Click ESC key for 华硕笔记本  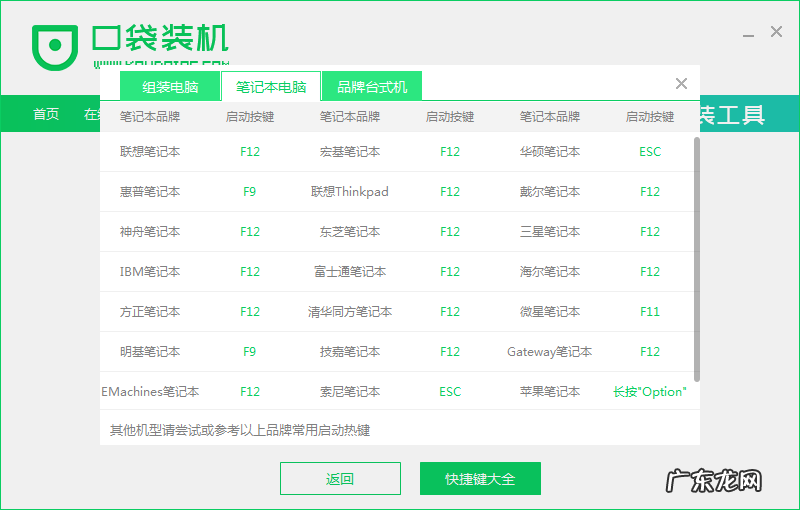[x=650, y=151]
